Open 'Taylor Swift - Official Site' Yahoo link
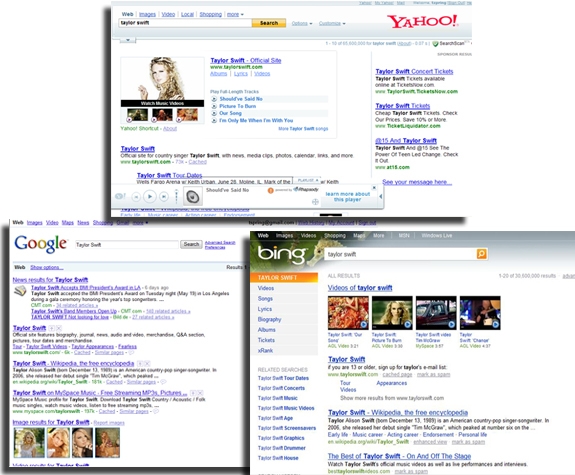This screenshot has height=475, width=575. tap(246, 61)
